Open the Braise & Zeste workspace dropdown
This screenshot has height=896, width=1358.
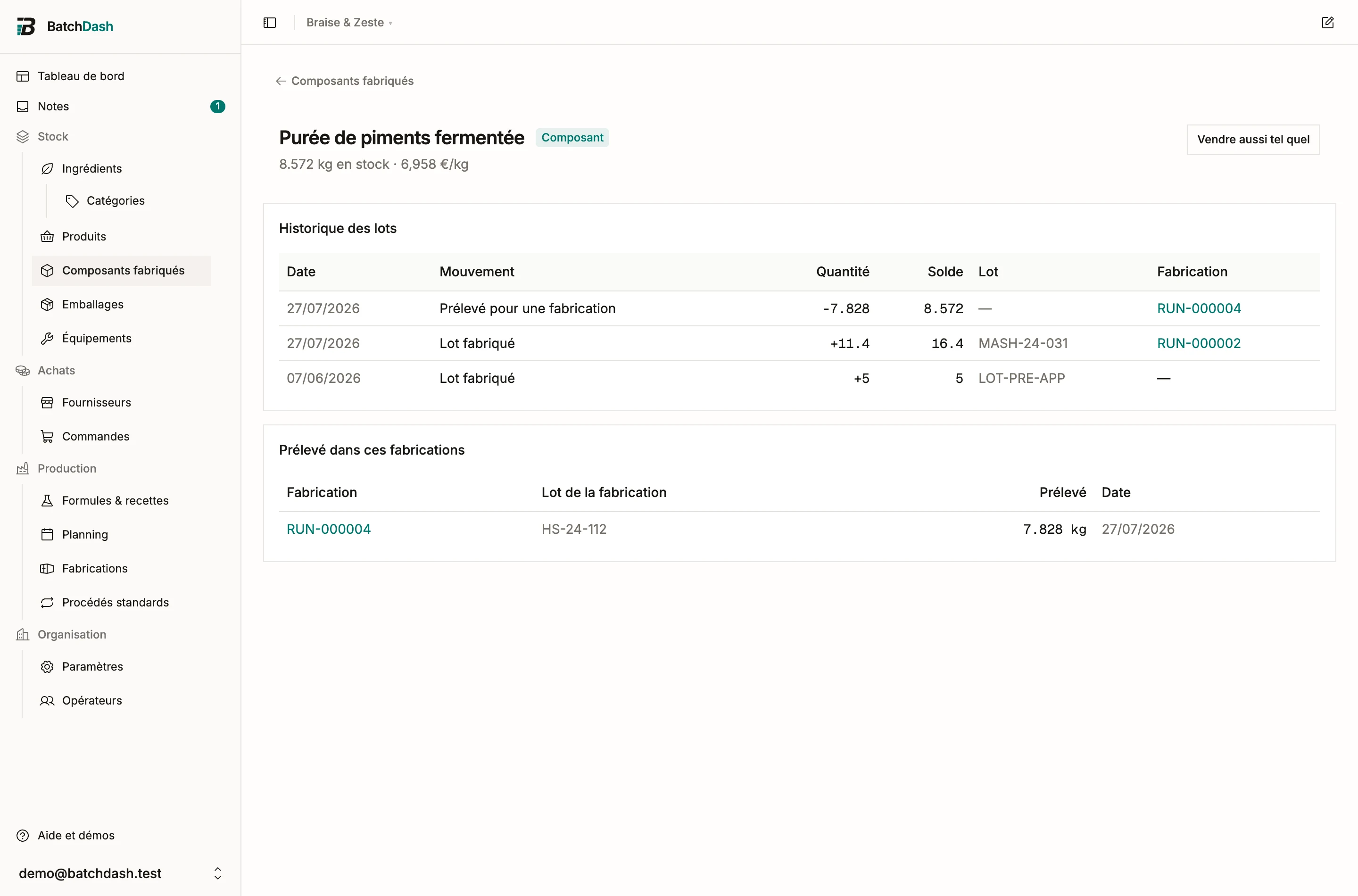(349, 22)
